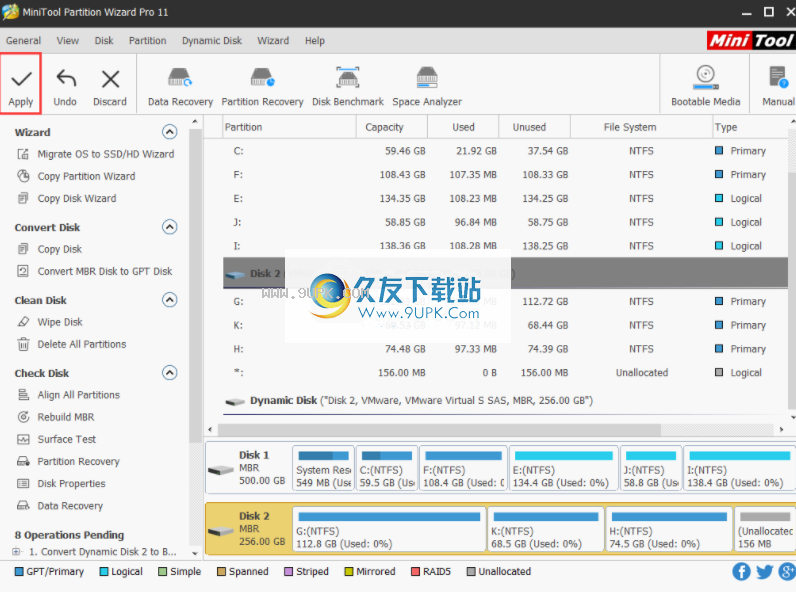Select the K:(NTFS) block on Disk 2
The image size is (796, 592).
546,530
